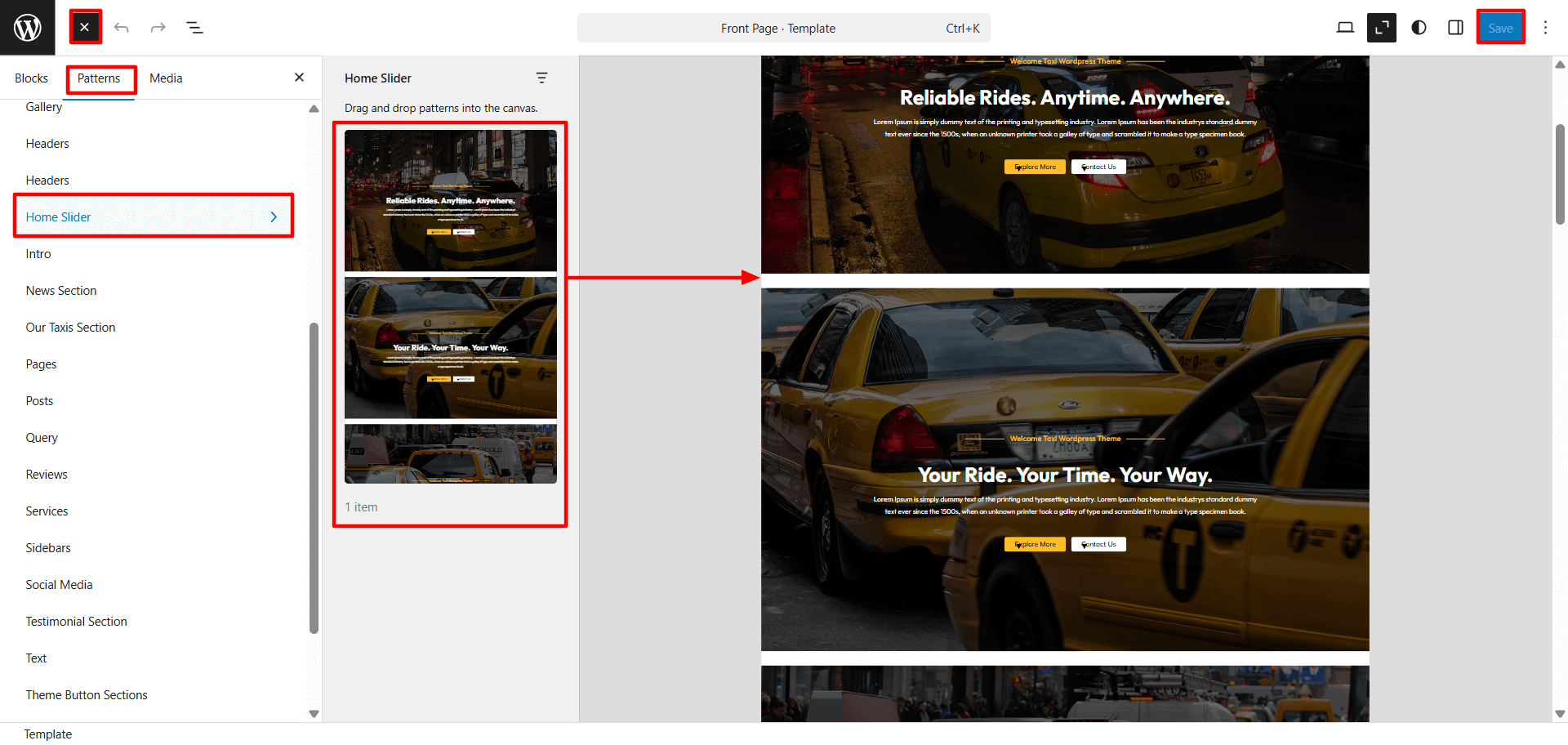Click the Undo arrow icon

coord(122,28)
